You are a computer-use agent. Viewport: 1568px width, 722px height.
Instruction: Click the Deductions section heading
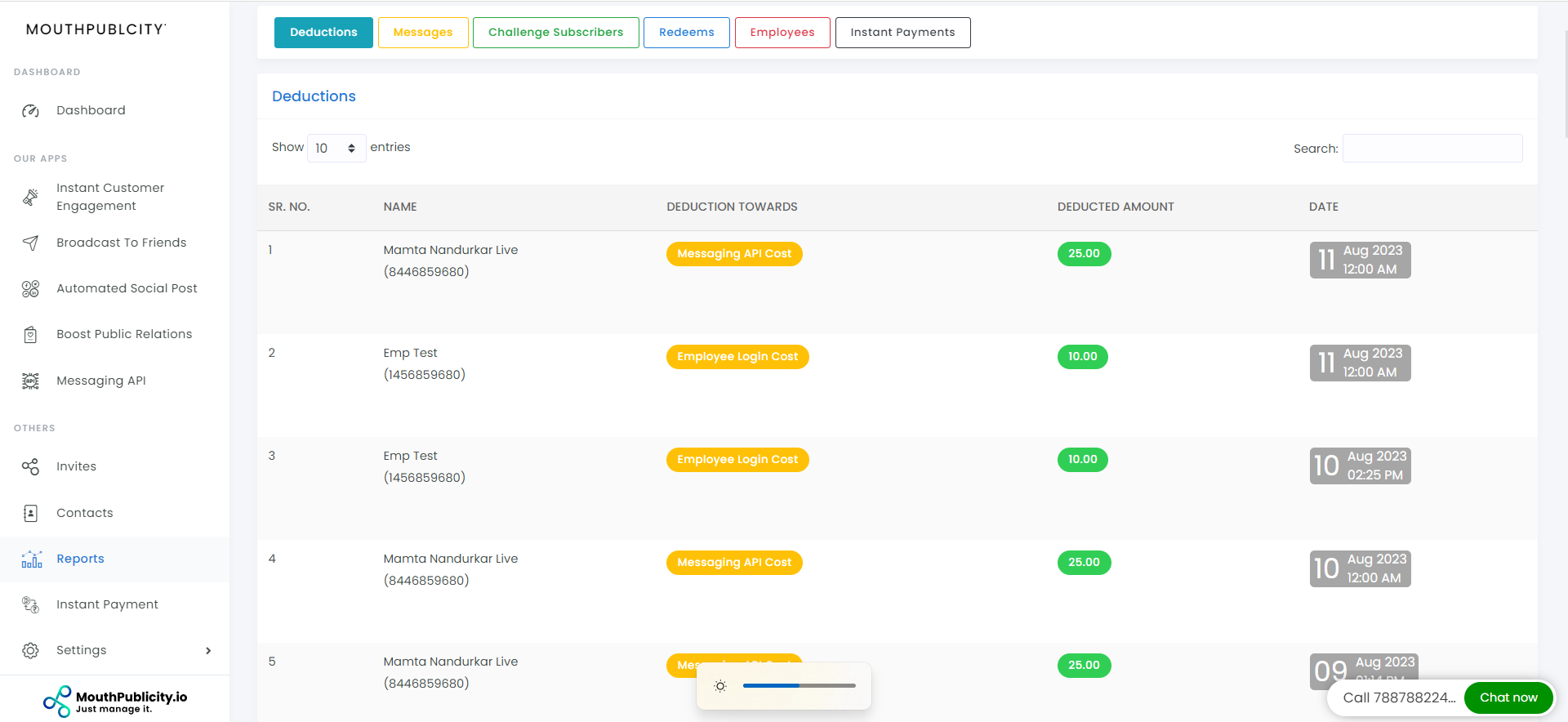point(314,96)
